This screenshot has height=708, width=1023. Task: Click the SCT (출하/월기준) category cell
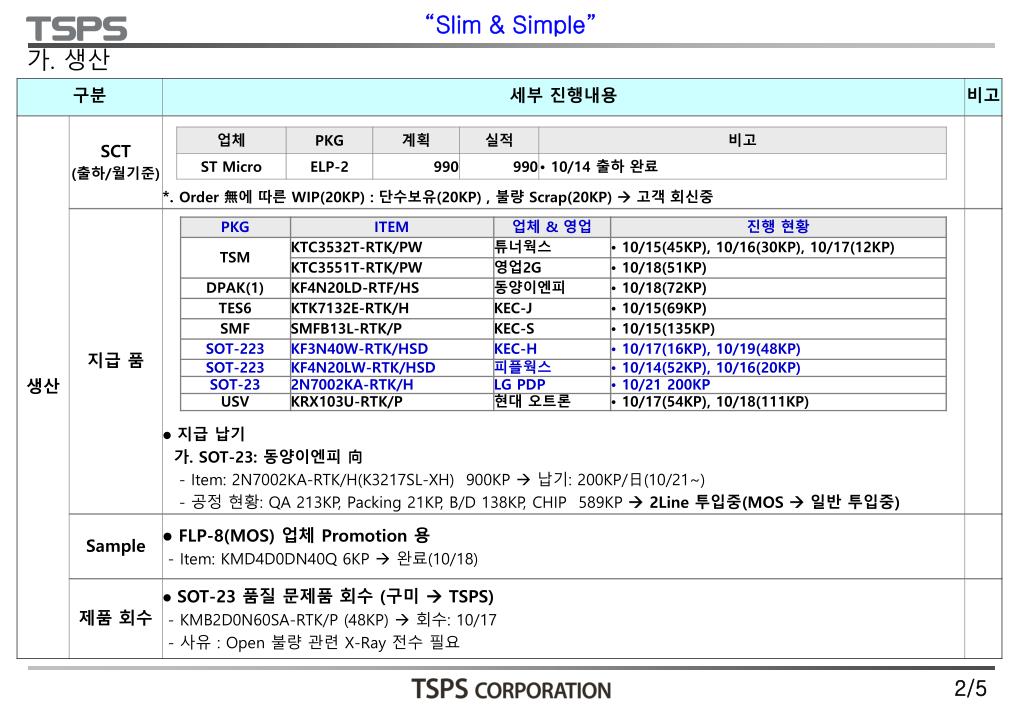[x=115, y=162]
